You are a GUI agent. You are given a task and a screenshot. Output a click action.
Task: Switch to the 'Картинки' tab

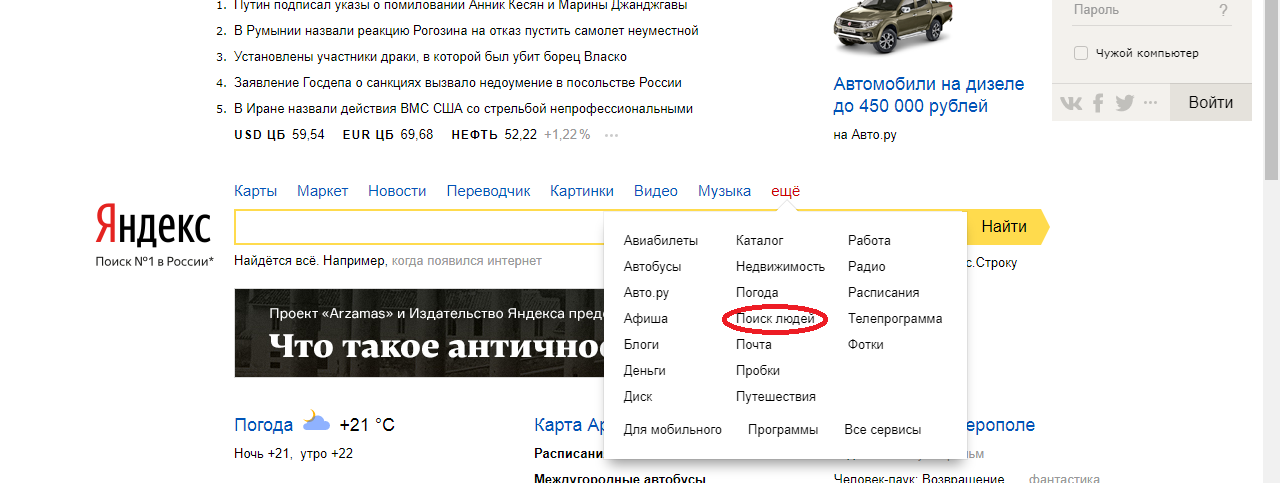[581, 191]
